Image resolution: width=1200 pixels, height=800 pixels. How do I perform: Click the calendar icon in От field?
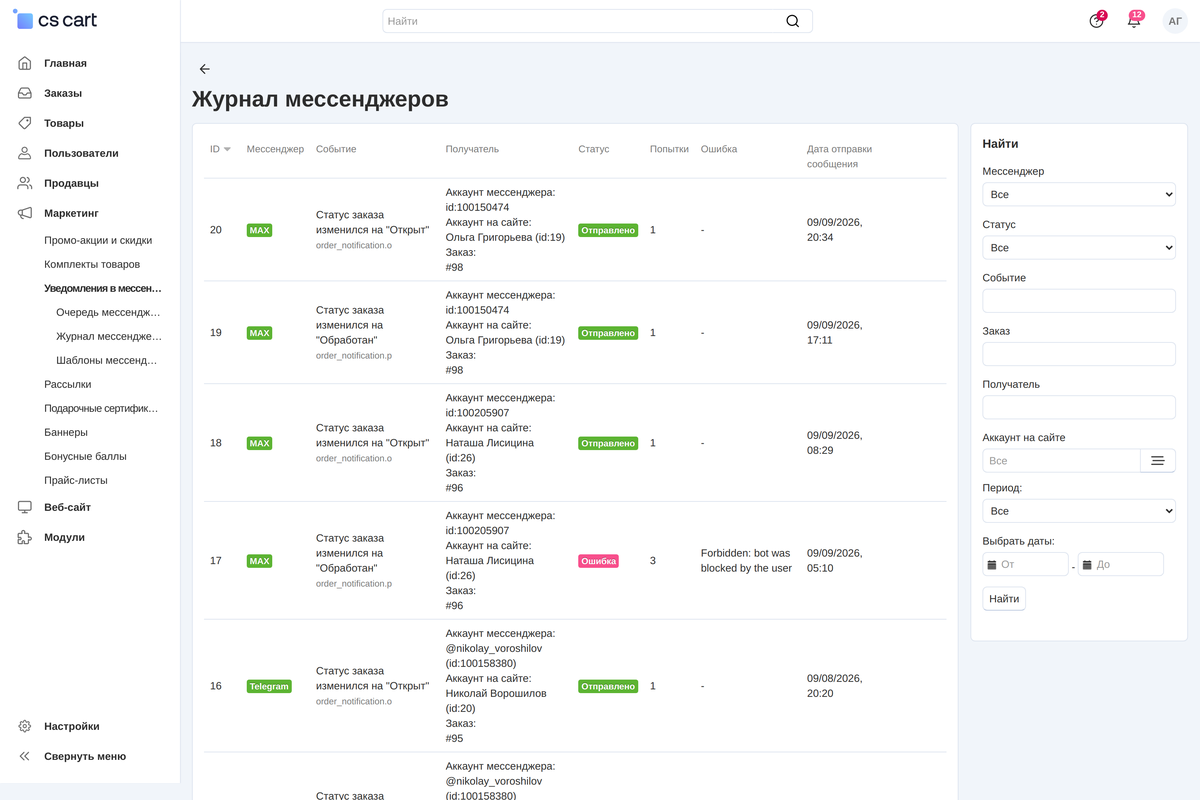click(x=992, y=565)
